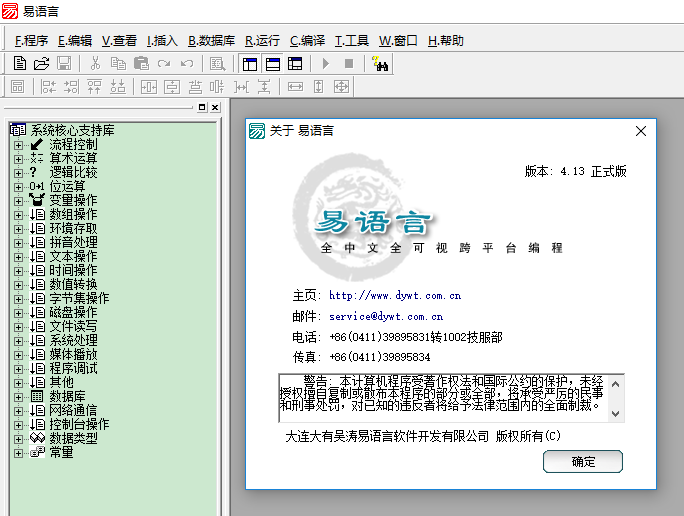Image resolution: width=684 pixels, height=516 pixels.
Task: Click the equal horizontal spacing icon
Action: click(241, 87)
